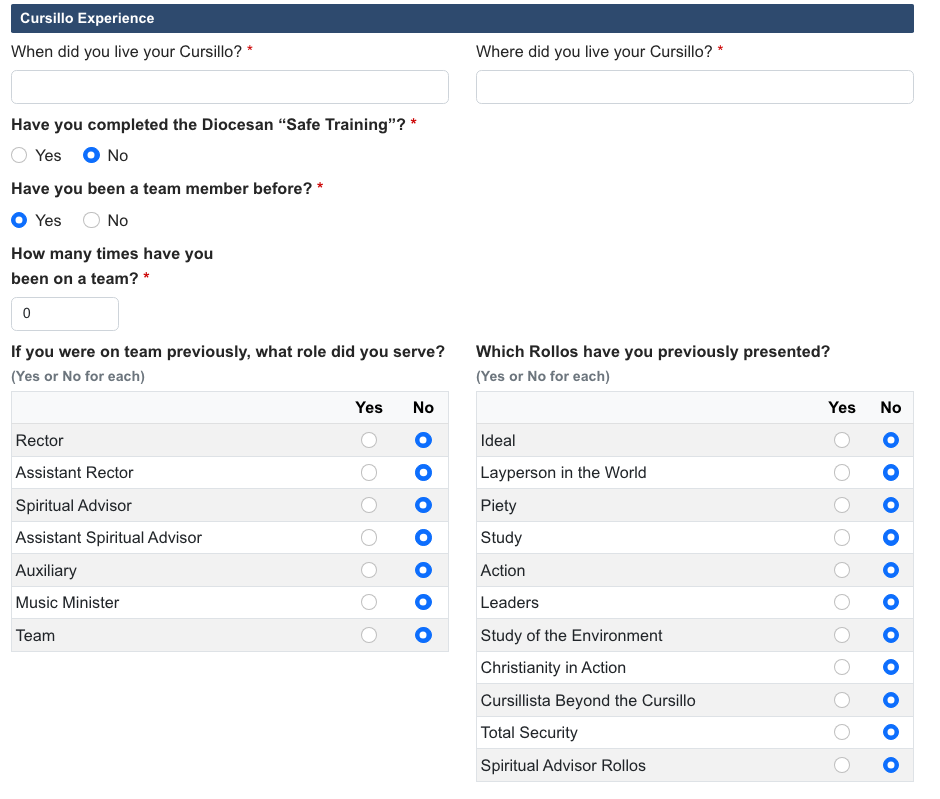Viewport: 940px width, 799px height.
Task: Mark Yes for Study of the Environment rollo
Action: [x=842, y=635]
